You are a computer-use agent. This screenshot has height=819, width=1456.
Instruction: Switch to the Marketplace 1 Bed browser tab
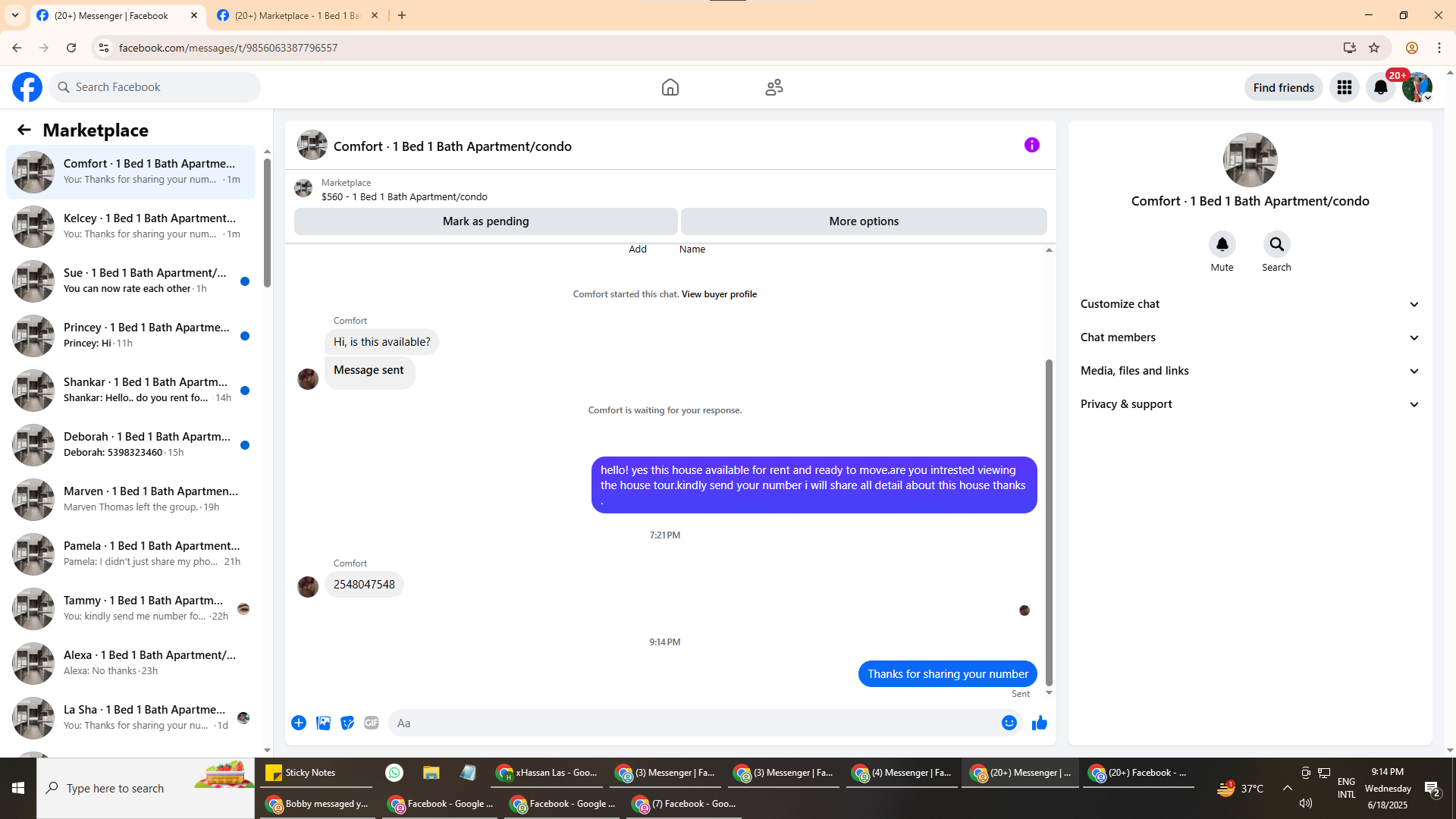click(x=298, y=15)
